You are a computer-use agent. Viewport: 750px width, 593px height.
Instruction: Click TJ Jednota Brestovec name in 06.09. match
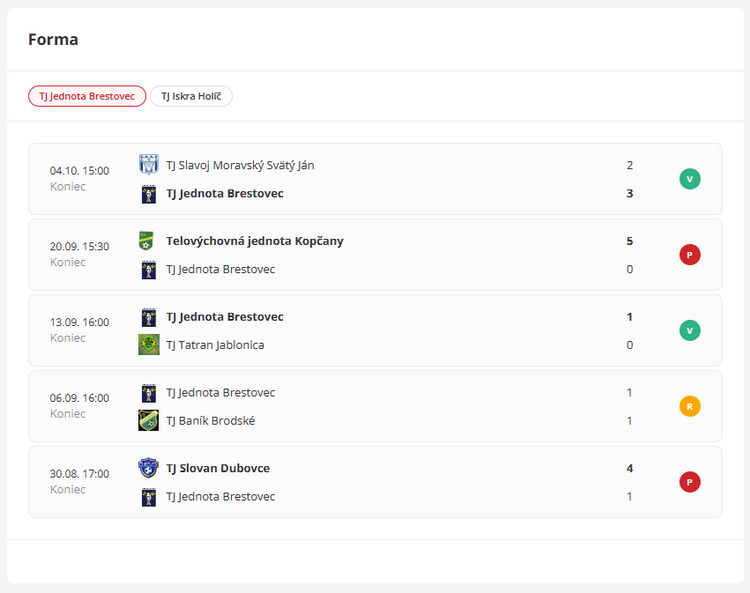(x=221, y=393)
